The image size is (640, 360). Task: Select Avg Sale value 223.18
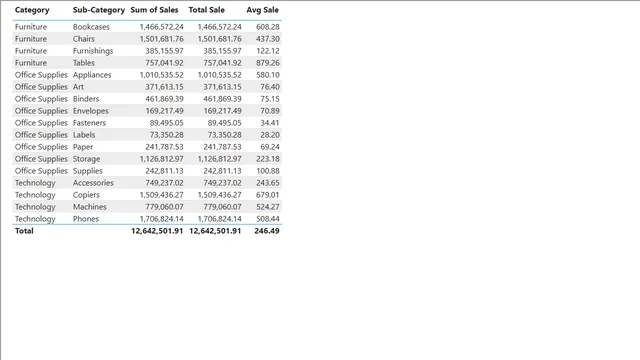(268, 159)
